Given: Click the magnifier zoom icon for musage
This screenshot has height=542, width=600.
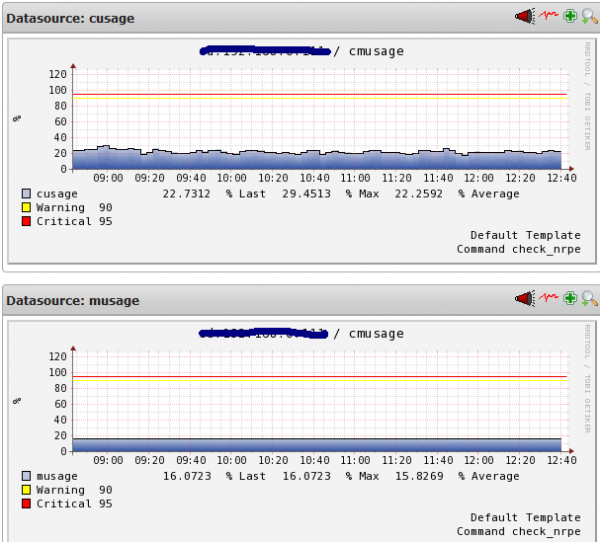Looking at the screenshot, I should tap(589, 298).
